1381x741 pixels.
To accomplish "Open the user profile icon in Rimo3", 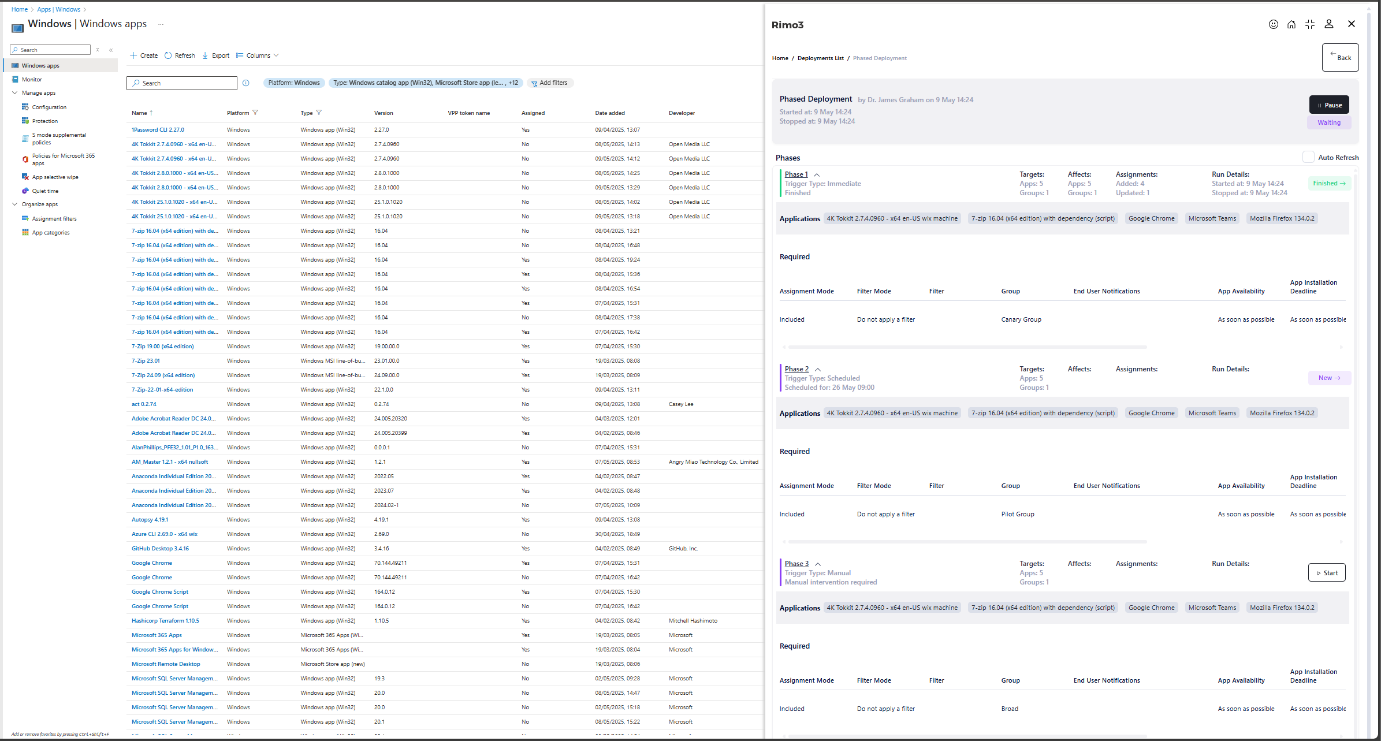I will click(1328, 24).
